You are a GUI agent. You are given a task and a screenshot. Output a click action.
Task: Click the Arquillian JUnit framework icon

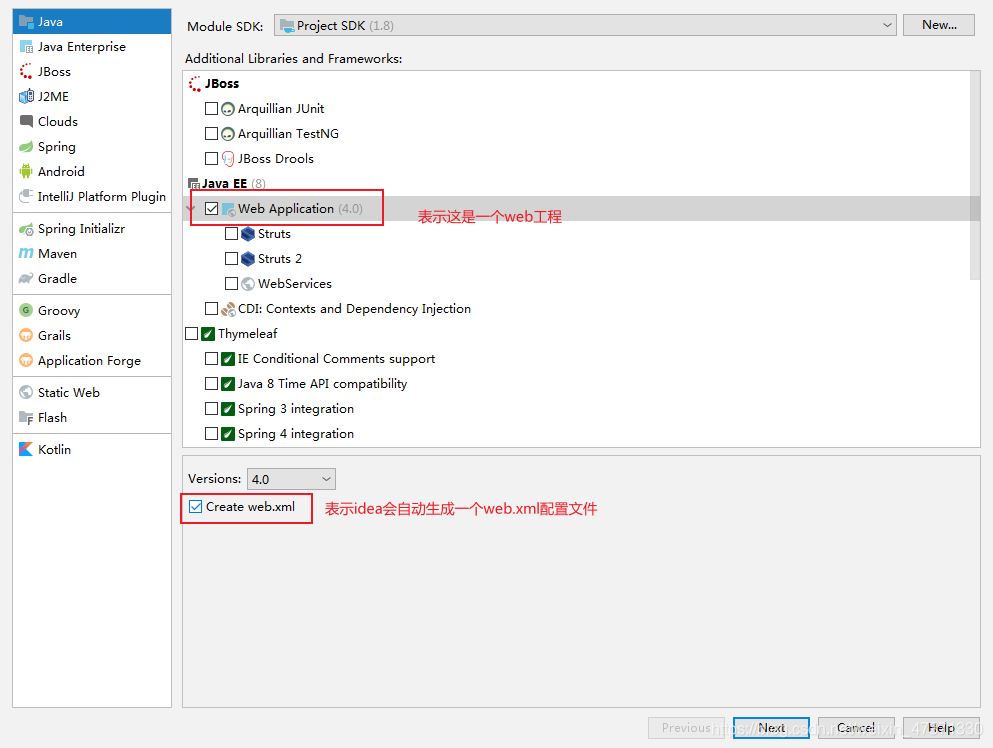(228, 109)
